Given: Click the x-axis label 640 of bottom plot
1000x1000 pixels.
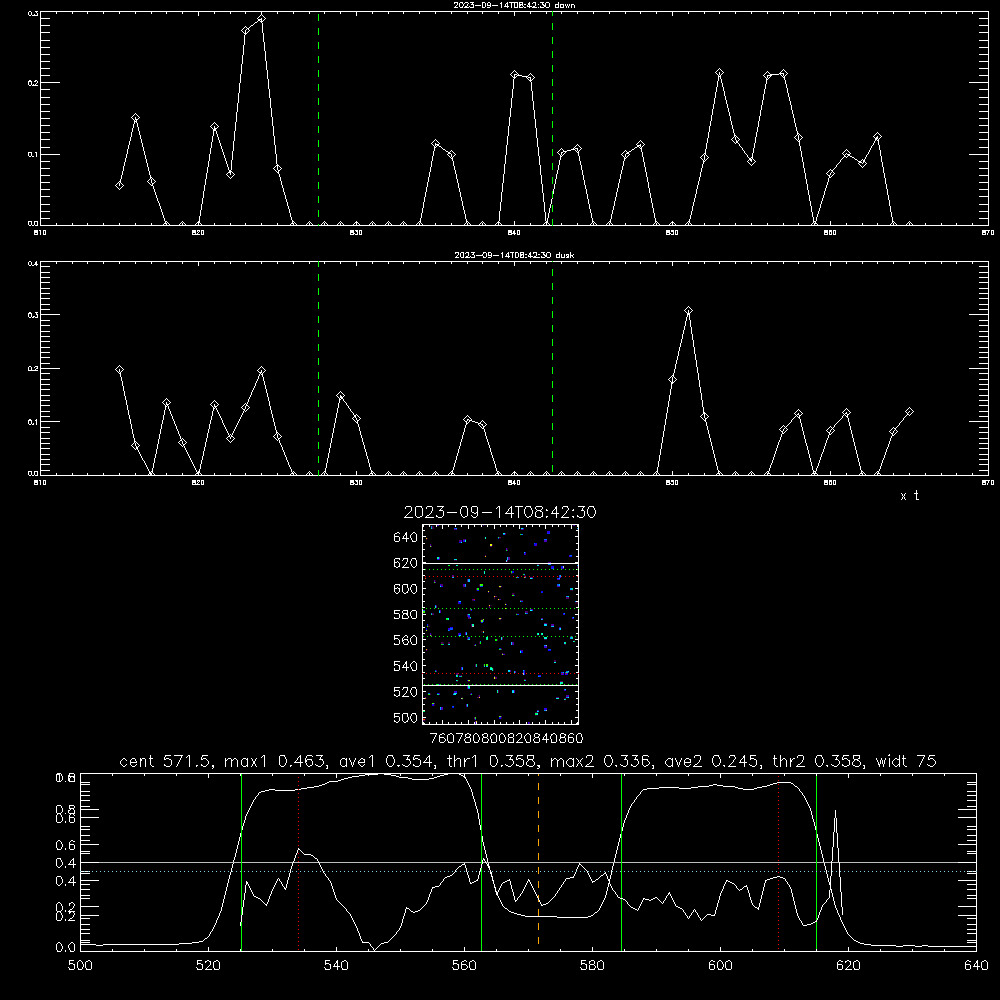Looking at the screenshot, I should tap(976, 966).
